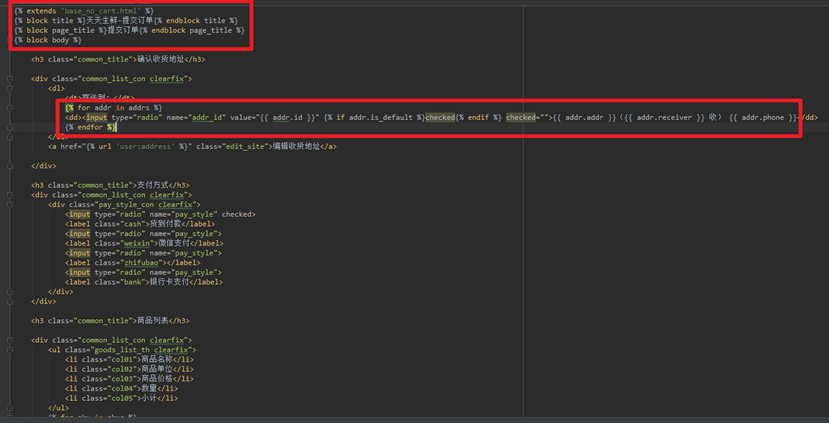The height and width of the screenshot is (423, 829).
Task: Click the 编辑收货地址 anchor line
Action: tap(192, 146)
